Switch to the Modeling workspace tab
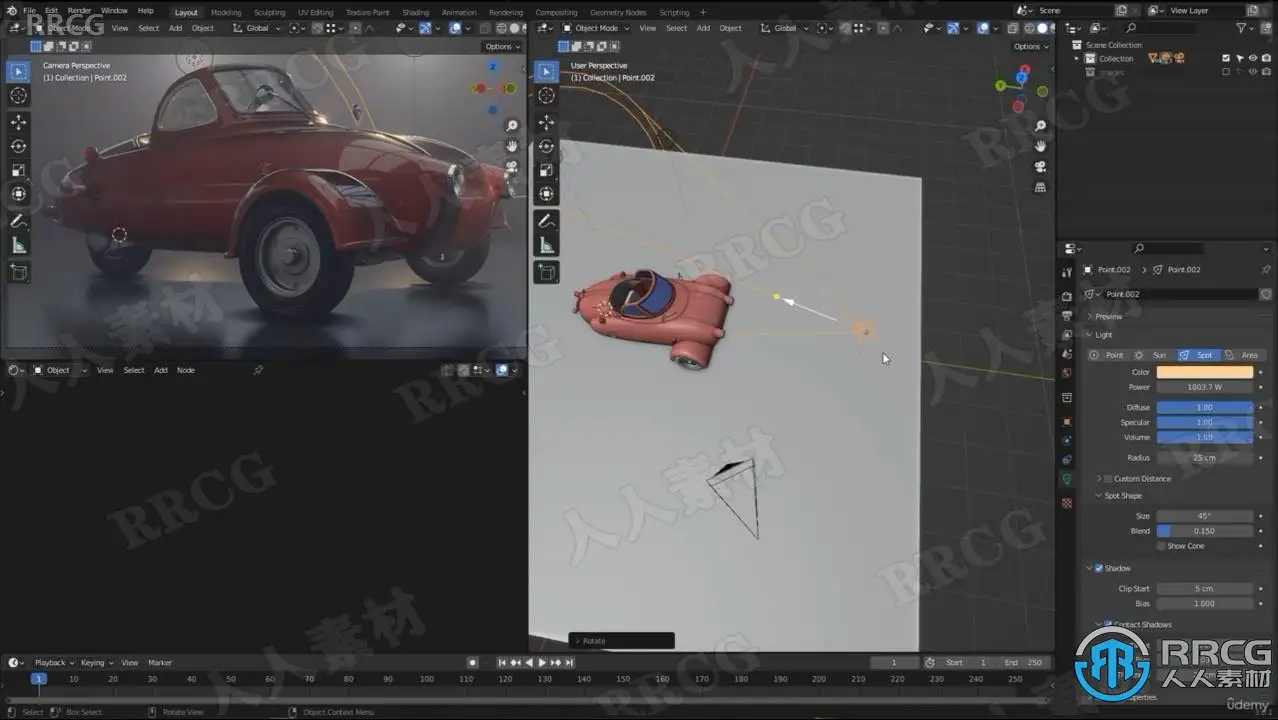 (226, 12)
